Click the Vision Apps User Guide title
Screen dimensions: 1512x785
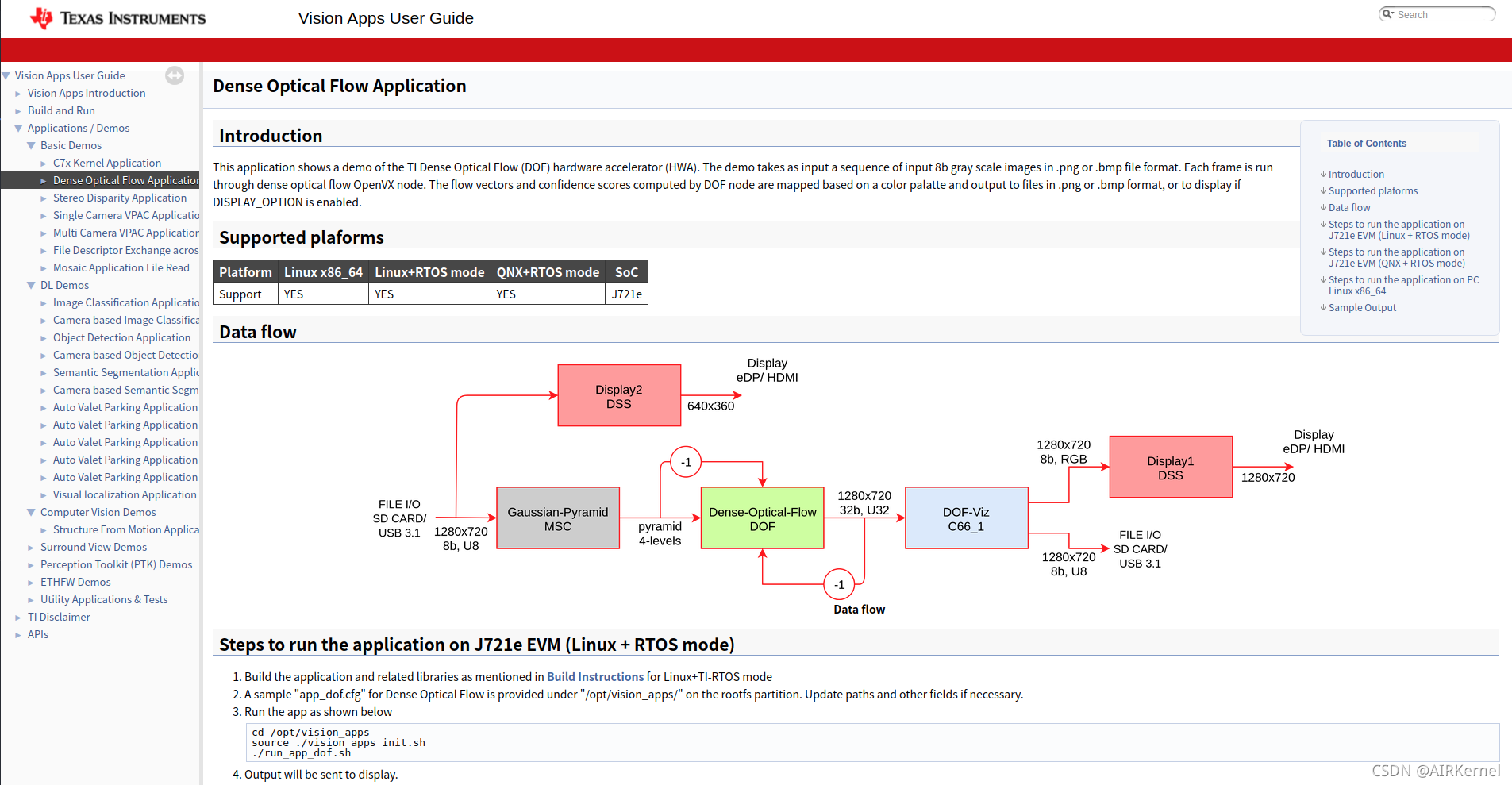[386, 18]
